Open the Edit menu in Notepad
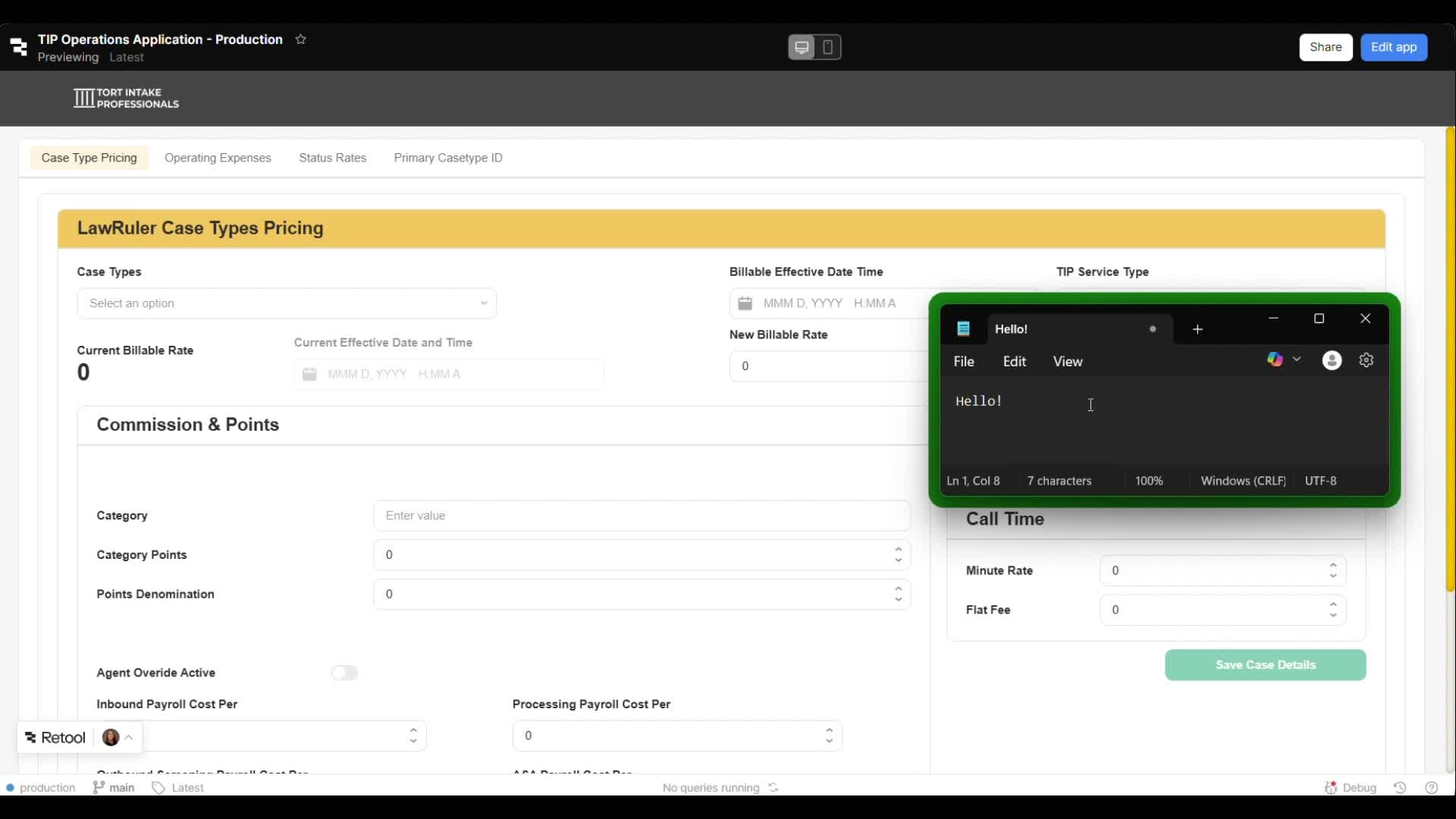 click(1014, 362)
